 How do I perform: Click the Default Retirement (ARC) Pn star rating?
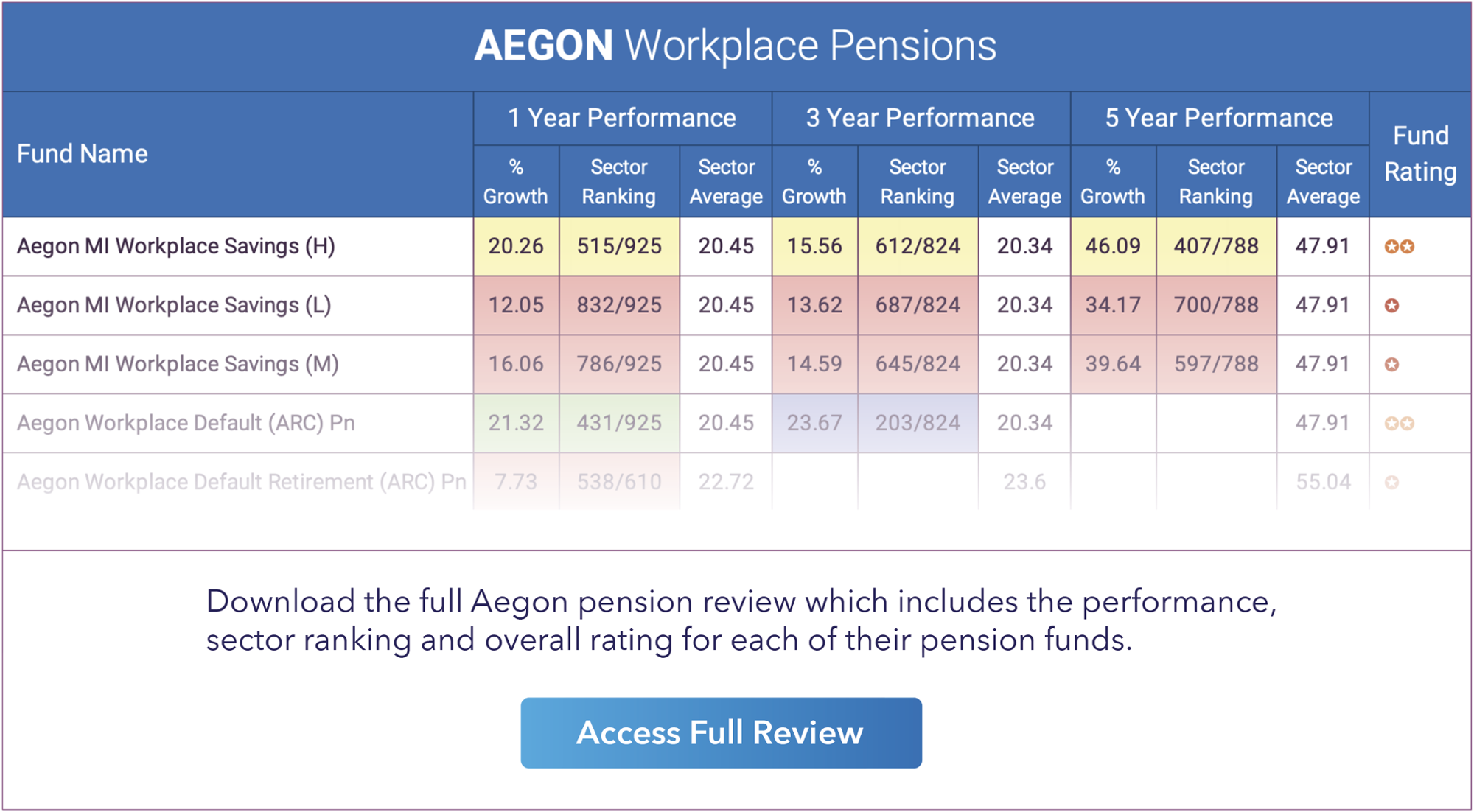coord(1391,483)
